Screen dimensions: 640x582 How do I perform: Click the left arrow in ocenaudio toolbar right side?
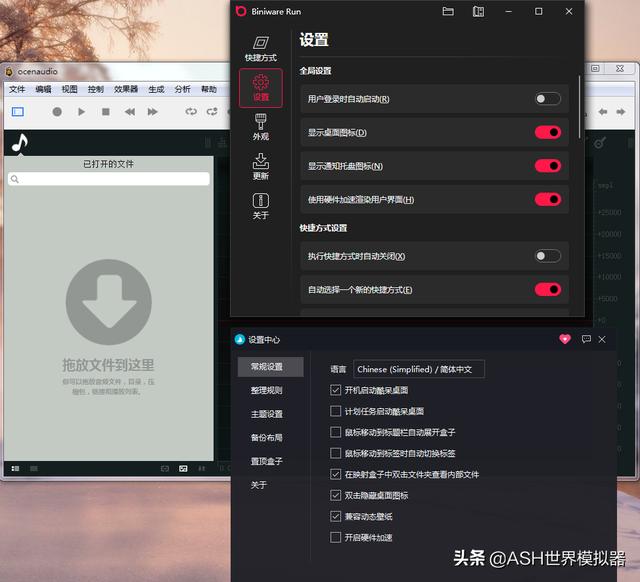point(602,111)
